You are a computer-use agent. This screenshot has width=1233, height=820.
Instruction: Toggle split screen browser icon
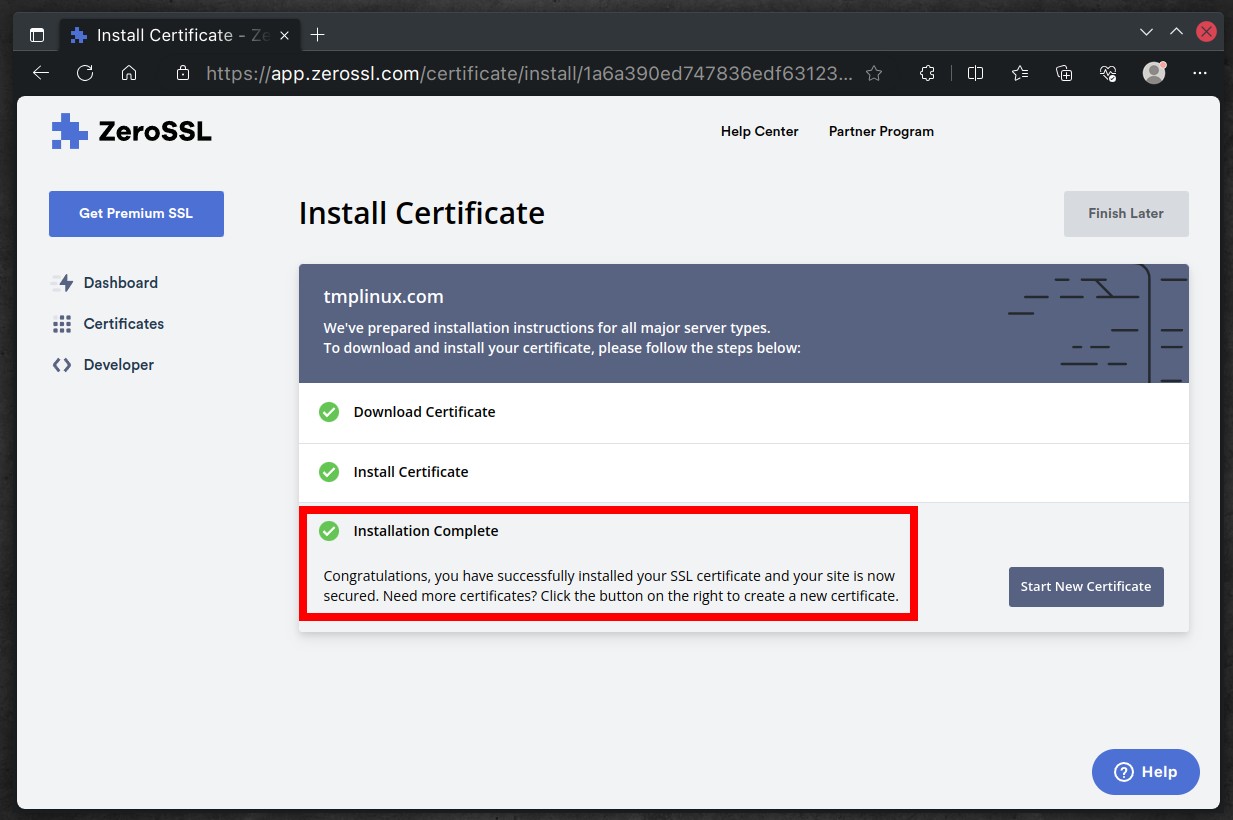pos(976,73)
